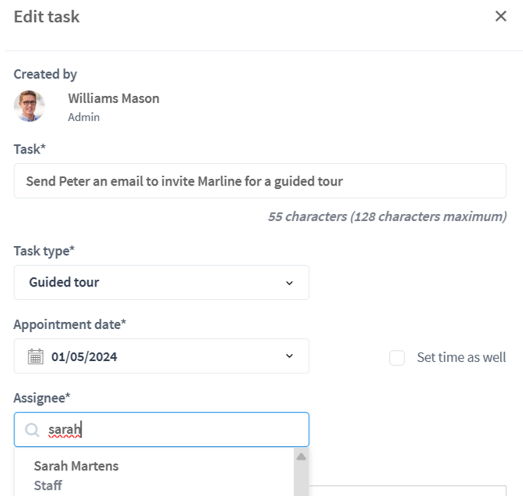The height and width of the screenshot is (497, 523).
Task: Click the Edit task dialog title
Action: (x=47, y=17)
